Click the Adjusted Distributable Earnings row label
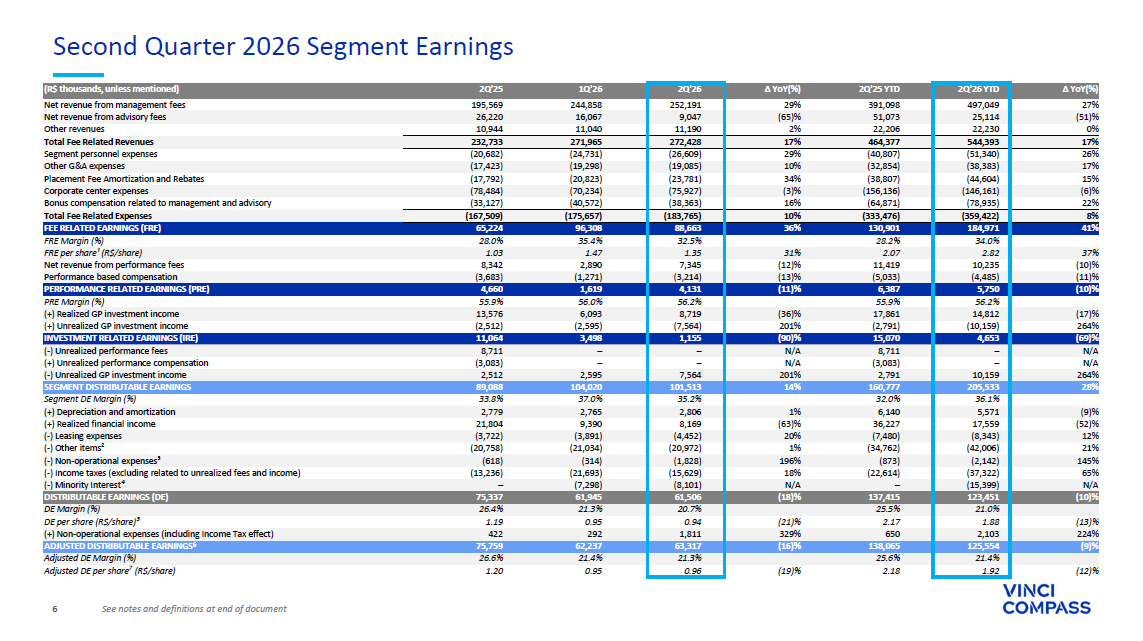Screen dimensions: 1143x641 [120, 546]
